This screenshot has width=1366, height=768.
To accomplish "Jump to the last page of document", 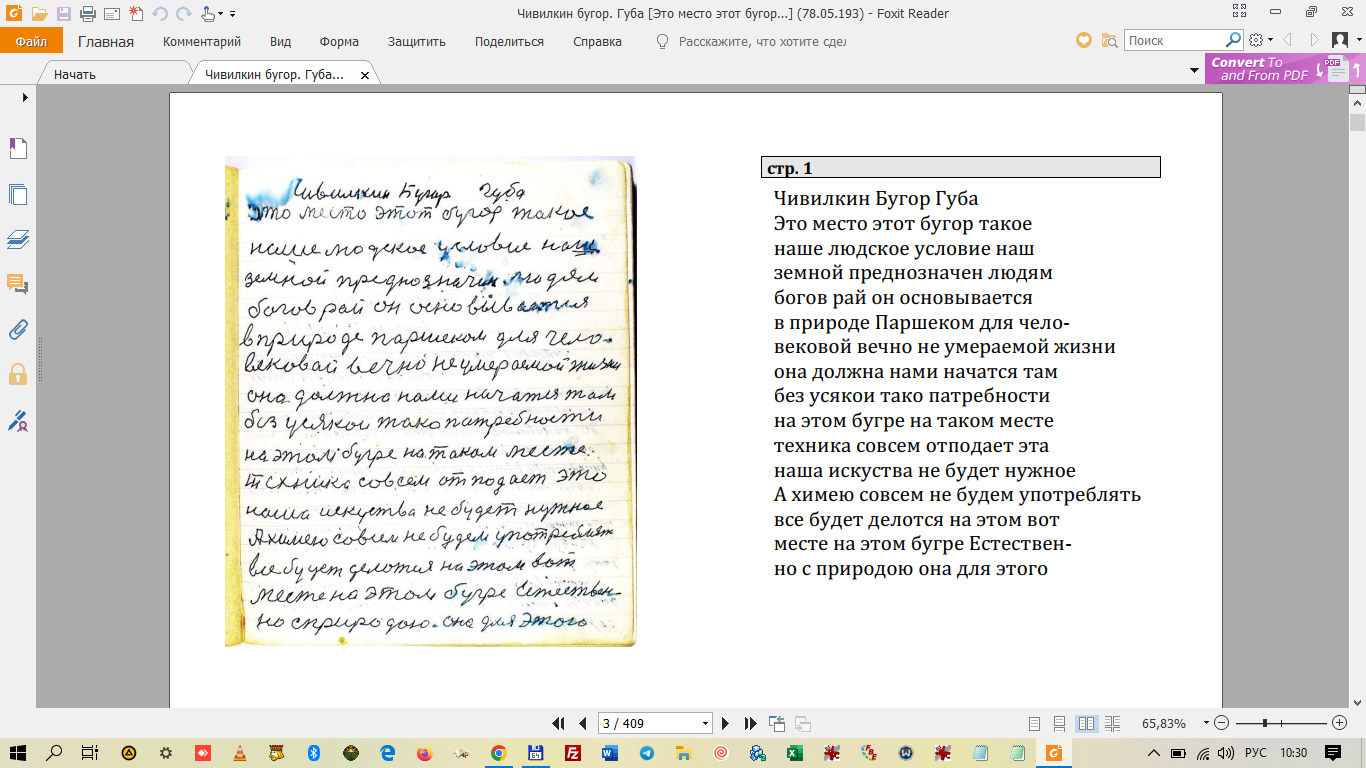I will (750, 723).
